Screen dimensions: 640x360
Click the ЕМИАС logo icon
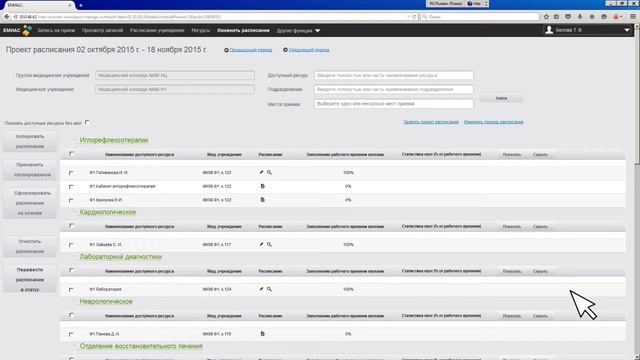(x=27, y=30)
